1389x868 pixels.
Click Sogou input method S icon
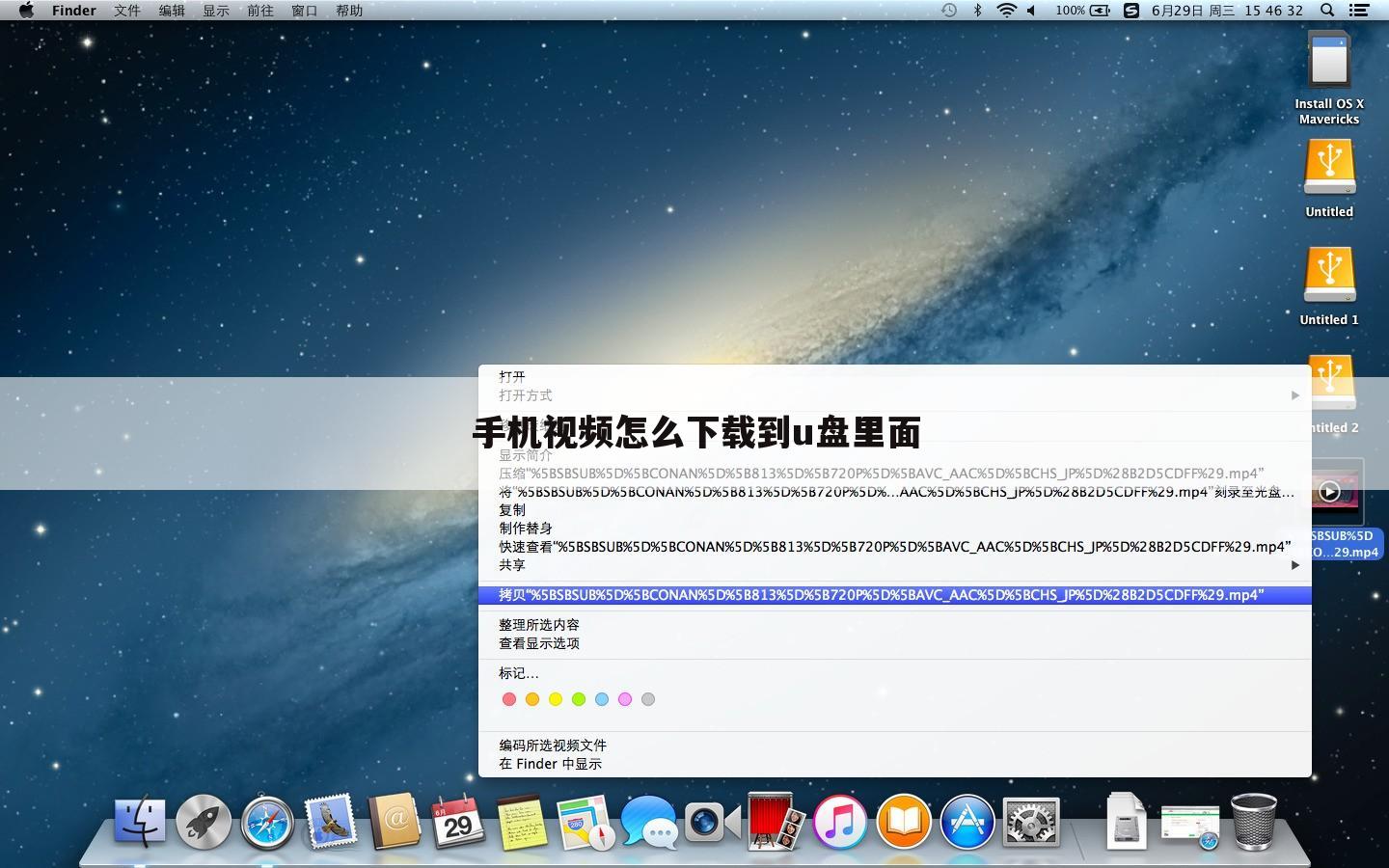[x=1131, y=11]
